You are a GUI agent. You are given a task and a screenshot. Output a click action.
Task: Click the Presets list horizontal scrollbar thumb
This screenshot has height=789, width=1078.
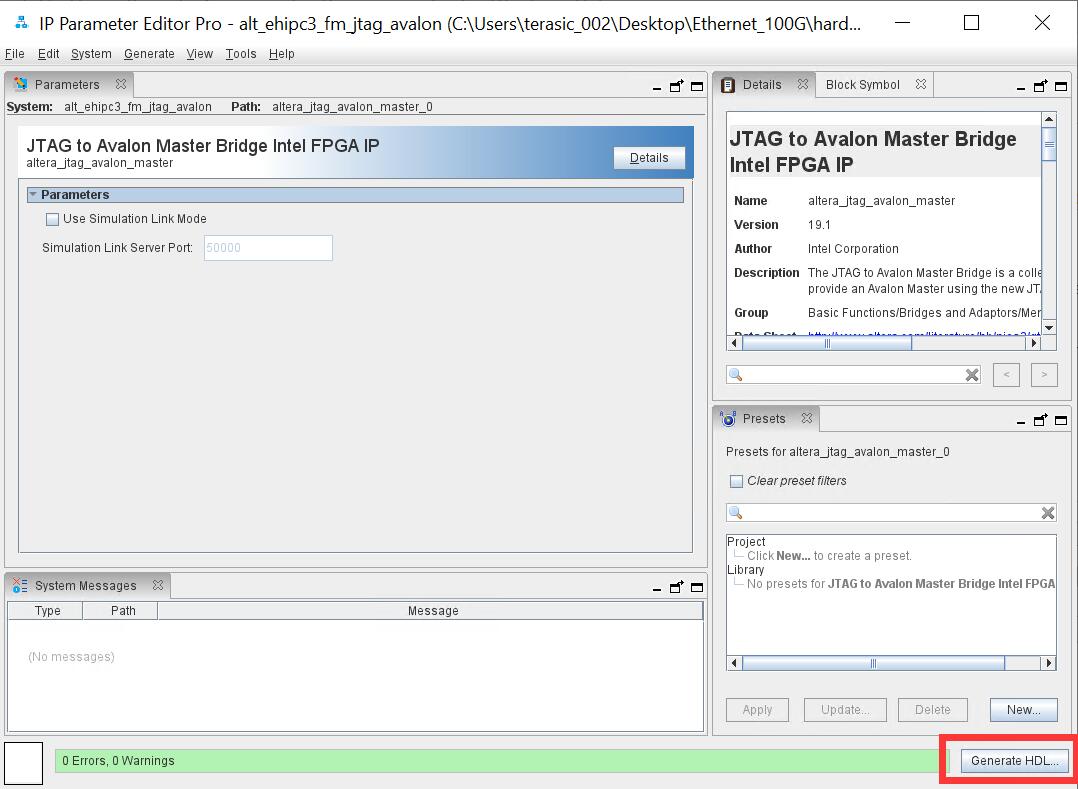coord(873,663)
